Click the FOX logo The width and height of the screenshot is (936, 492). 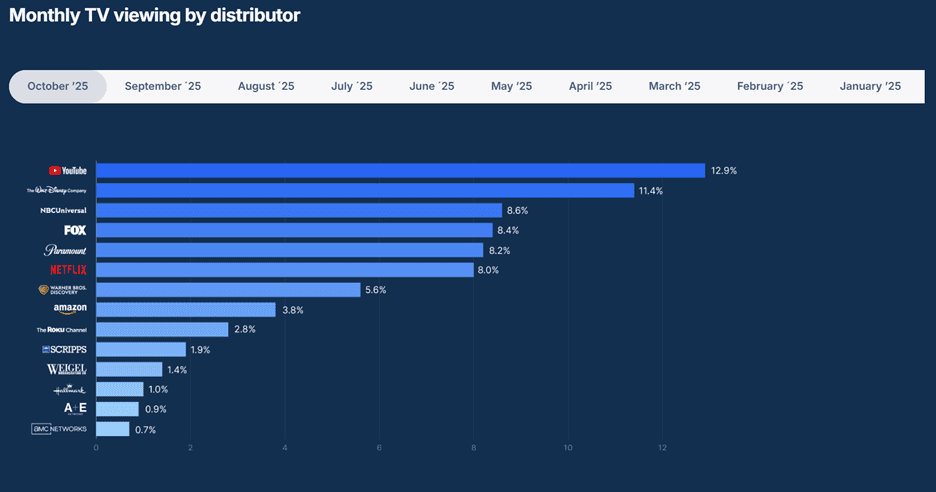click(75, 230)
